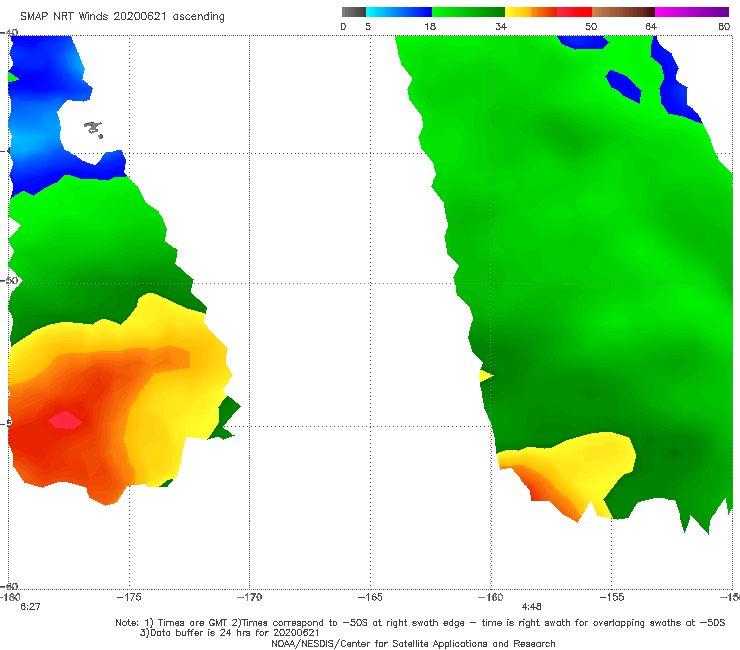
Task: Click the gray island outline in the left swath gap
Action: point(93,129)
